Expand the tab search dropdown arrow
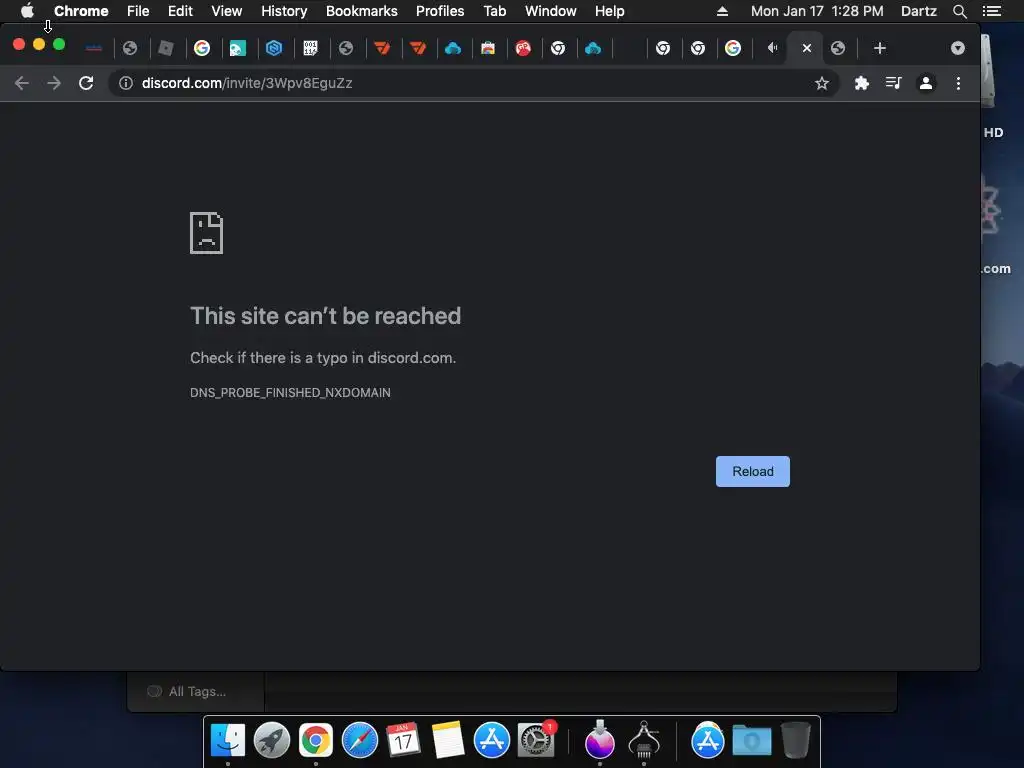This screenshot has height=768, width=1024. tap(957, 48)
